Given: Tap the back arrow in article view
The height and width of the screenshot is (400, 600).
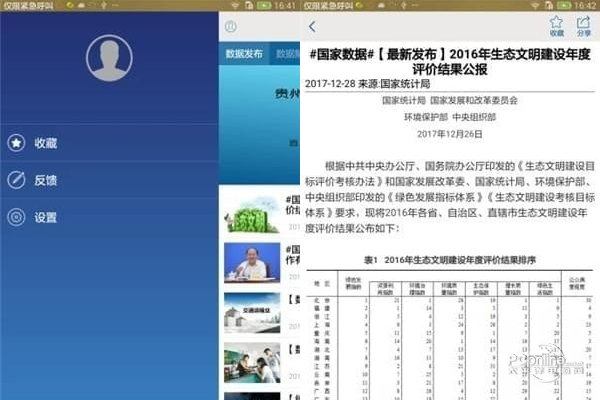Looking at the screenshot, I should pyautogui.click(x=312, y=26).
